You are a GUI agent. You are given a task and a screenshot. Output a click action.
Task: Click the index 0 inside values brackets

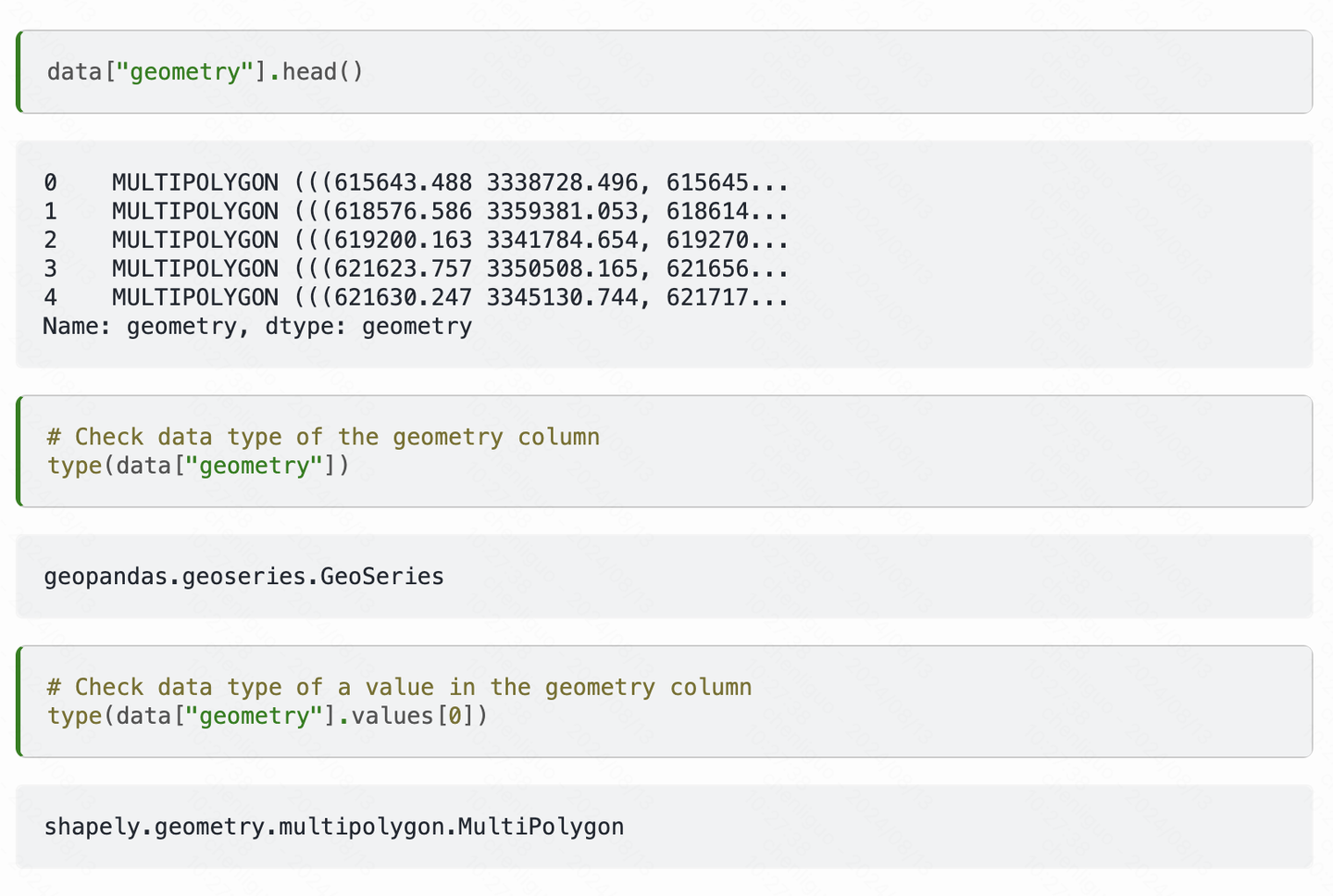[x=453, y=716]
